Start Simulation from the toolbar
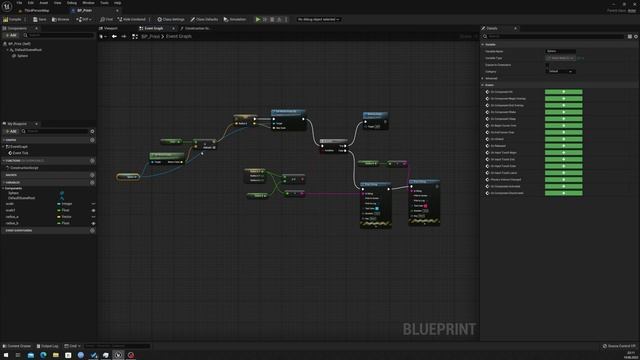This screenshot has height=360, width=640. click(235, 19)
